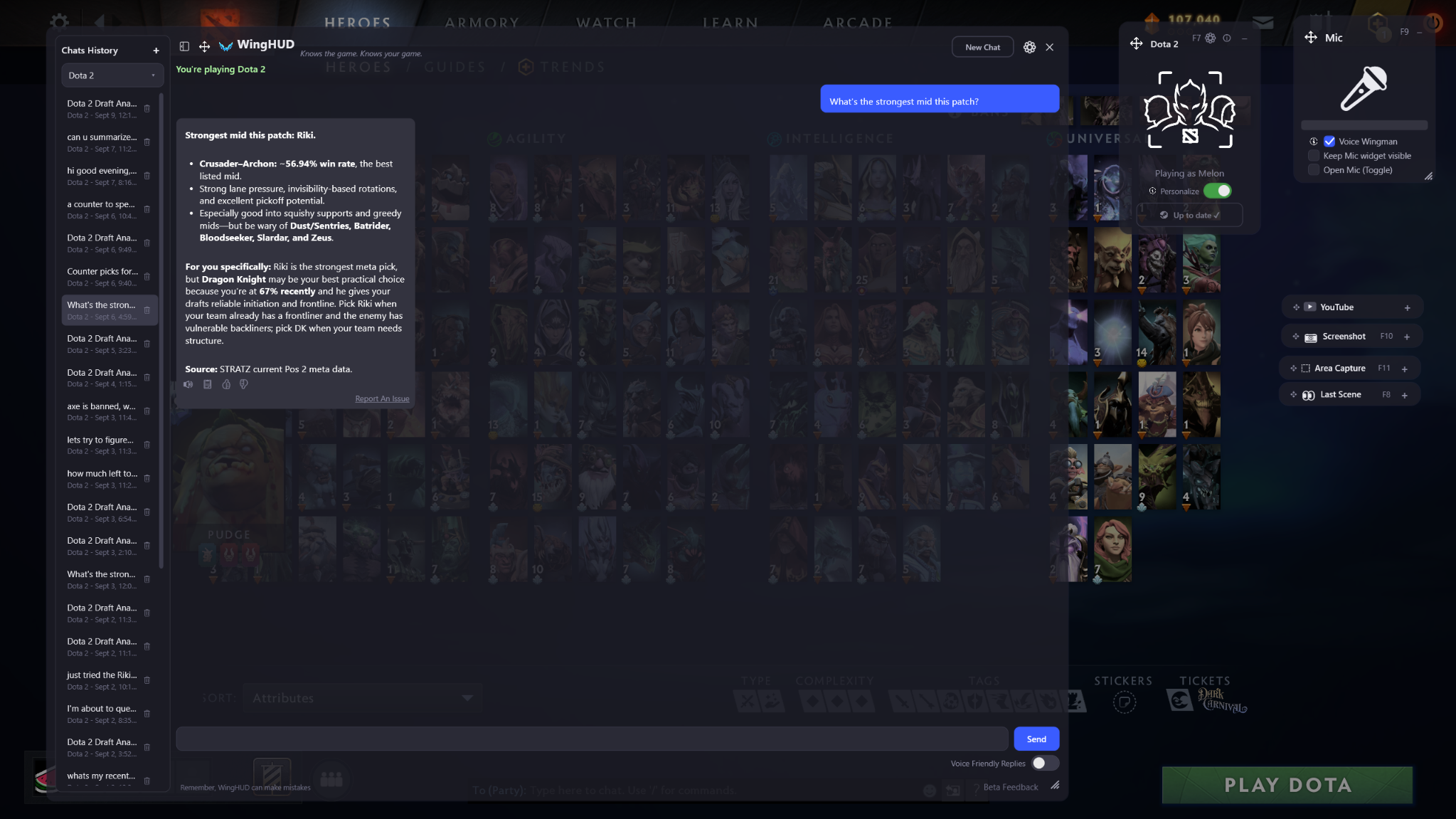Click the PLAY DOTA button
Image resolution: width=1456 pixels, height=819 pixels.
pos(1287,785)
